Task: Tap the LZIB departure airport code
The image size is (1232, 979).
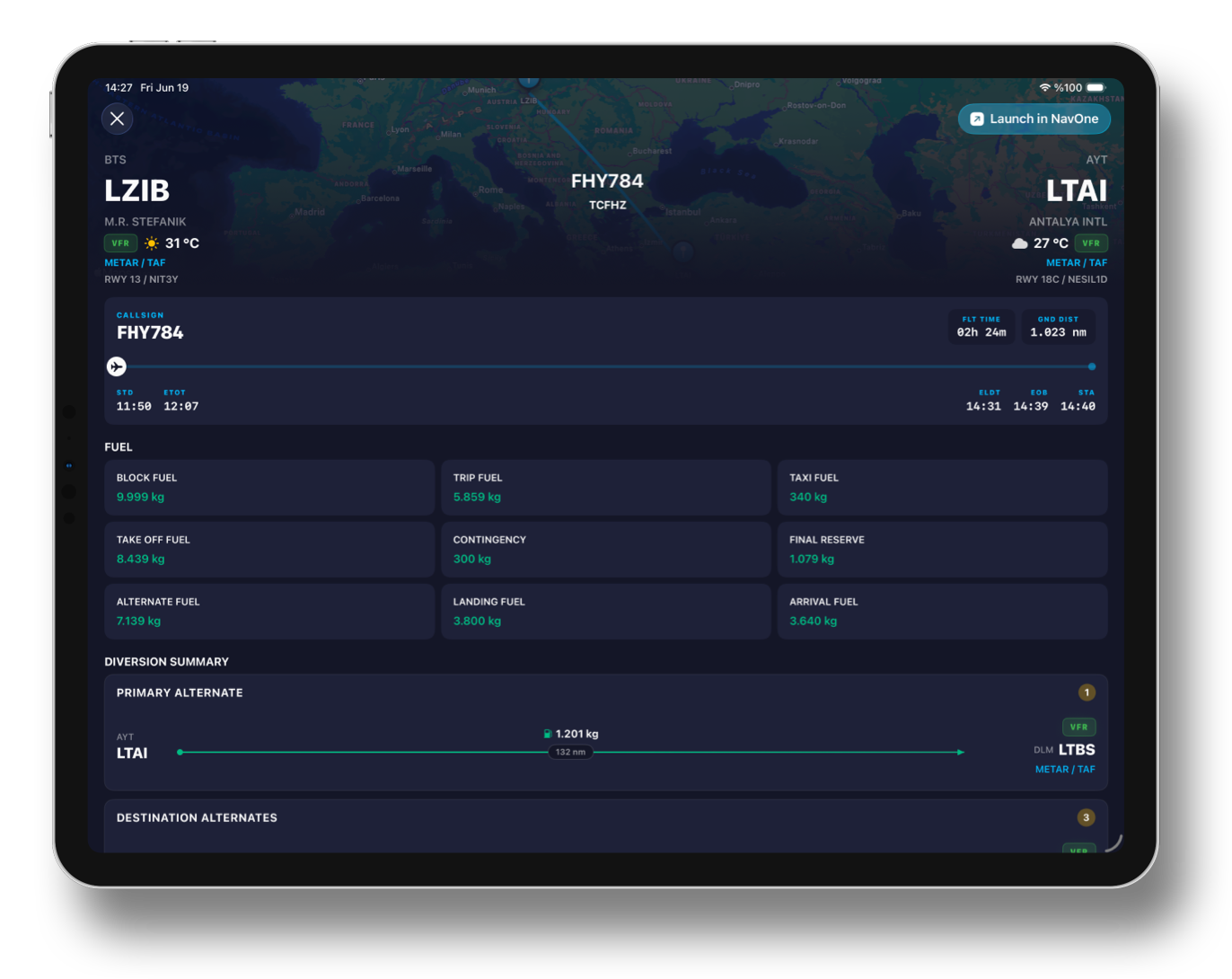Action: tap(137, 190)
